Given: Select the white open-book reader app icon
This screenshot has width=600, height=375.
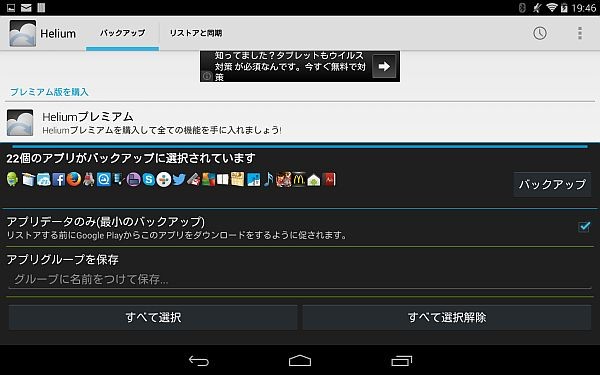Looking at the screenshot, I should 222,179.
